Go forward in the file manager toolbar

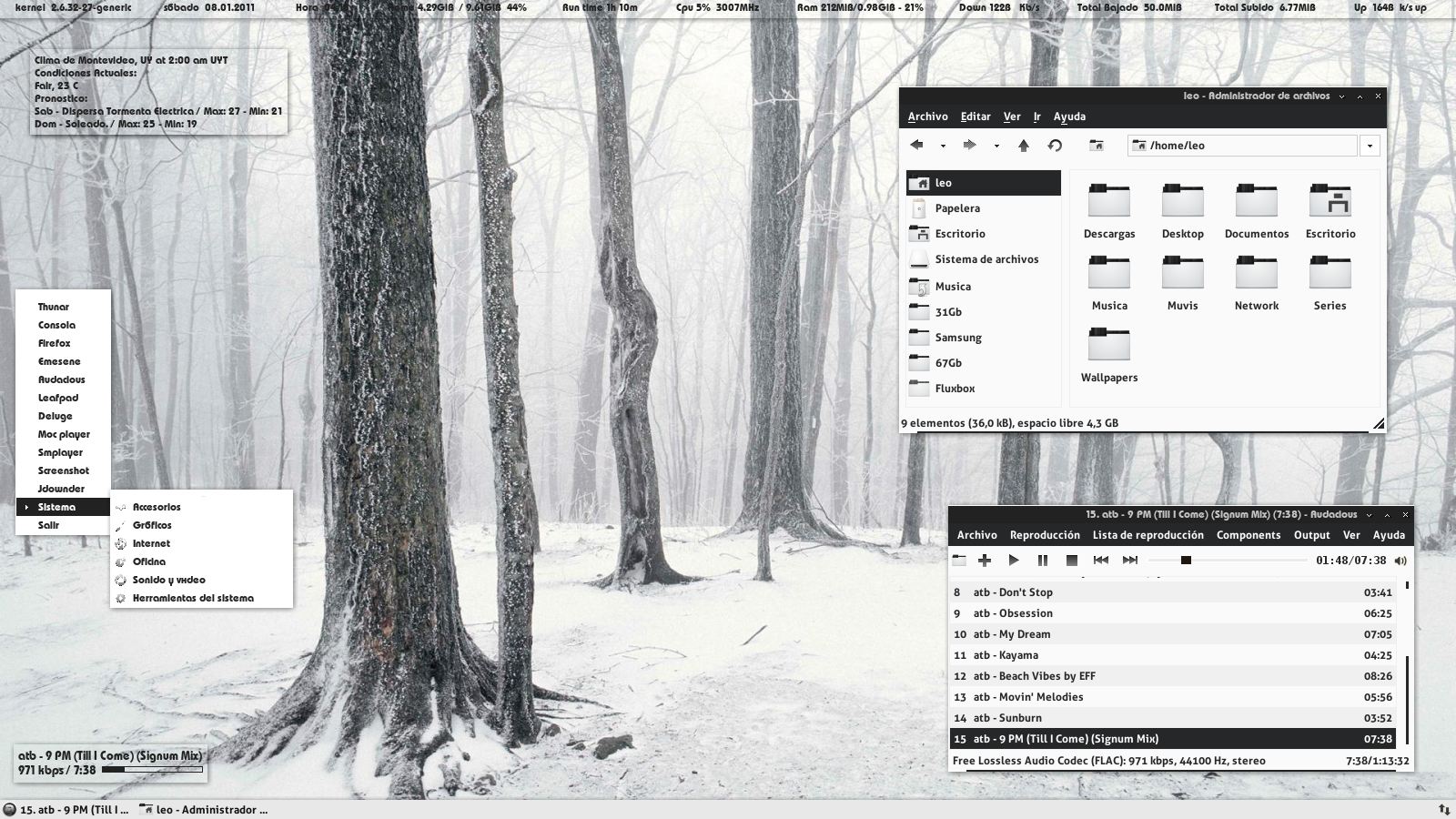click(x=969, y=145)
